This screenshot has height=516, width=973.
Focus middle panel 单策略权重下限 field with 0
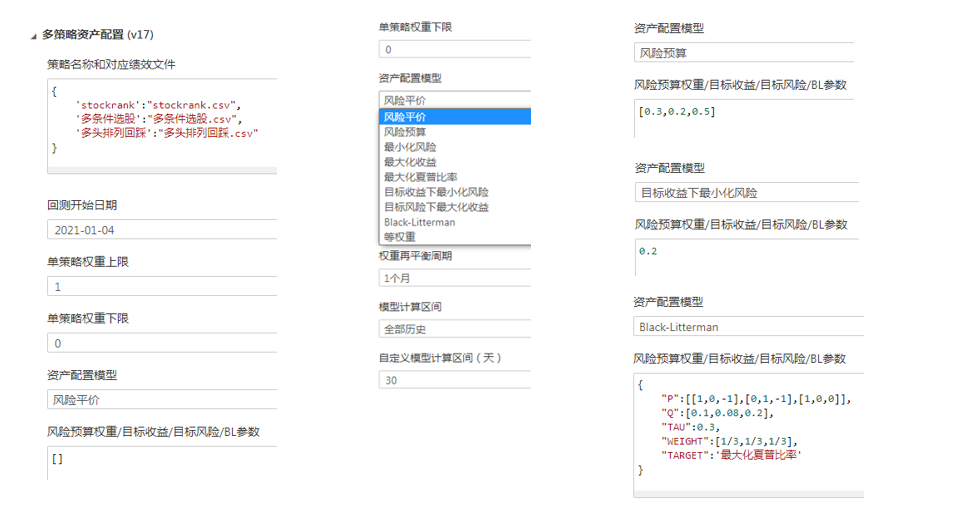pos(455,49)
